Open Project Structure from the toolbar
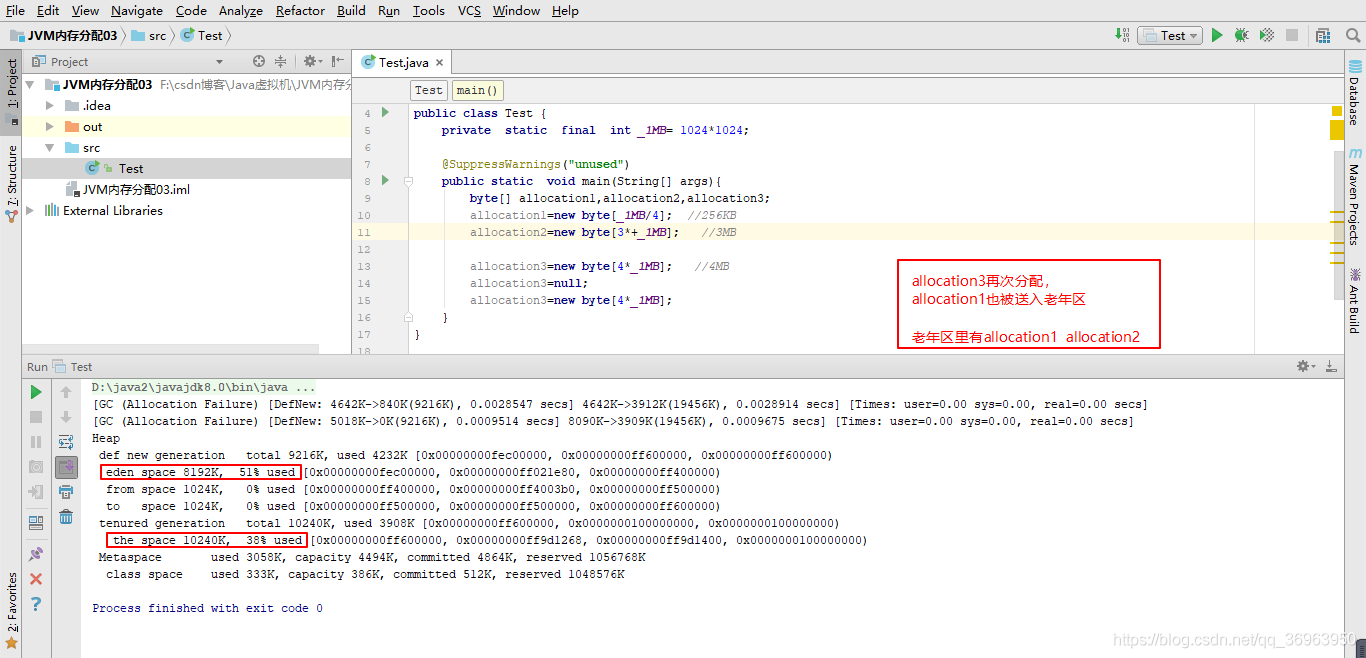Screen dimensions: 1366x658 (1323, 35)
